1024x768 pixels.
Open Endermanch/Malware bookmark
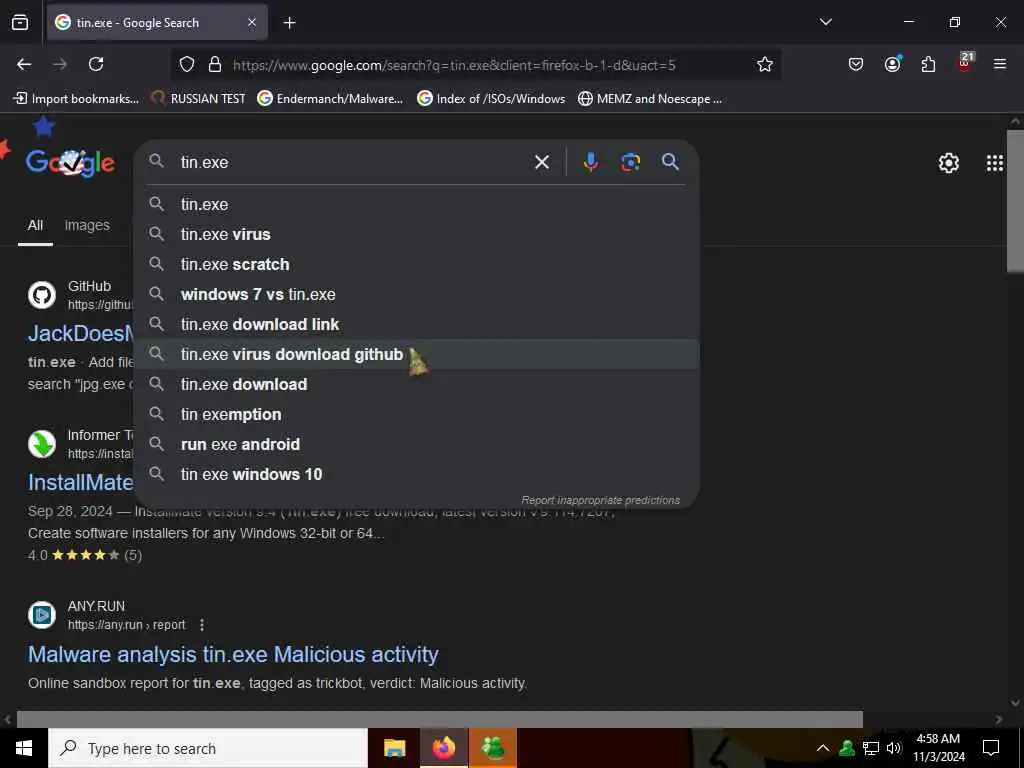(330, 99)
